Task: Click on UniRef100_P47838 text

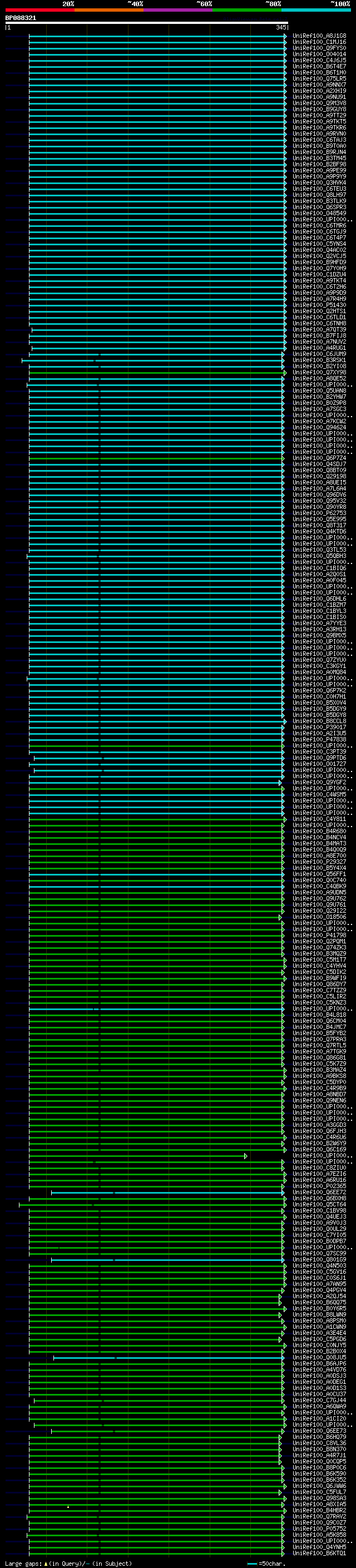Action: 319,740
